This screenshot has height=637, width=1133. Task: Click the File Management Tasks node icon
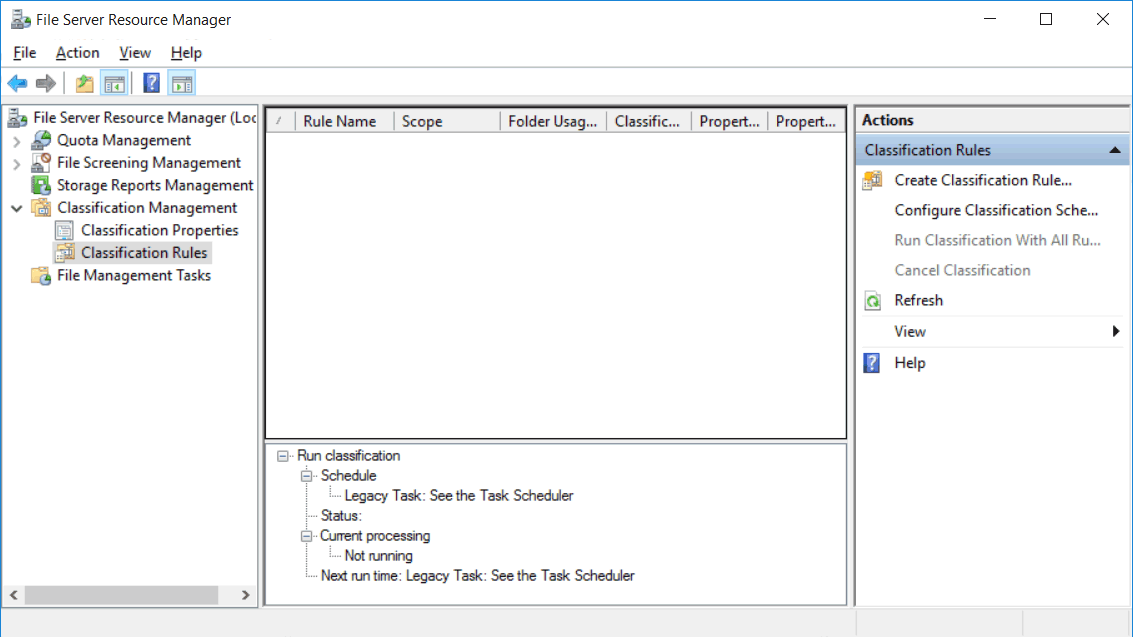pyautogui.click(x=41, y=276)
